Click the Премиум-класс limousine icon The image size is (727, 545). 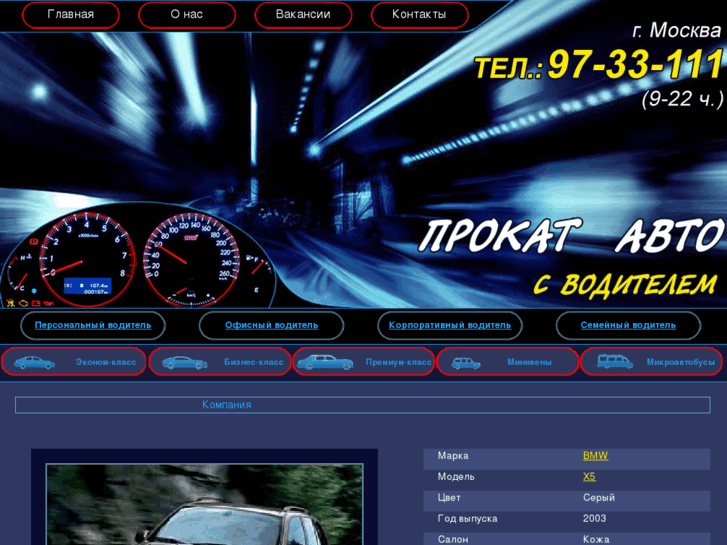325,362
